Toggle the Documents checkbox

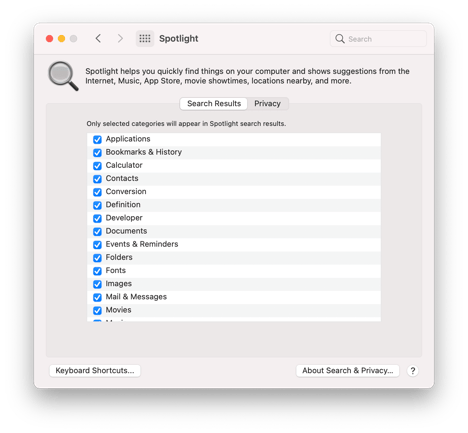pos(97,231)
